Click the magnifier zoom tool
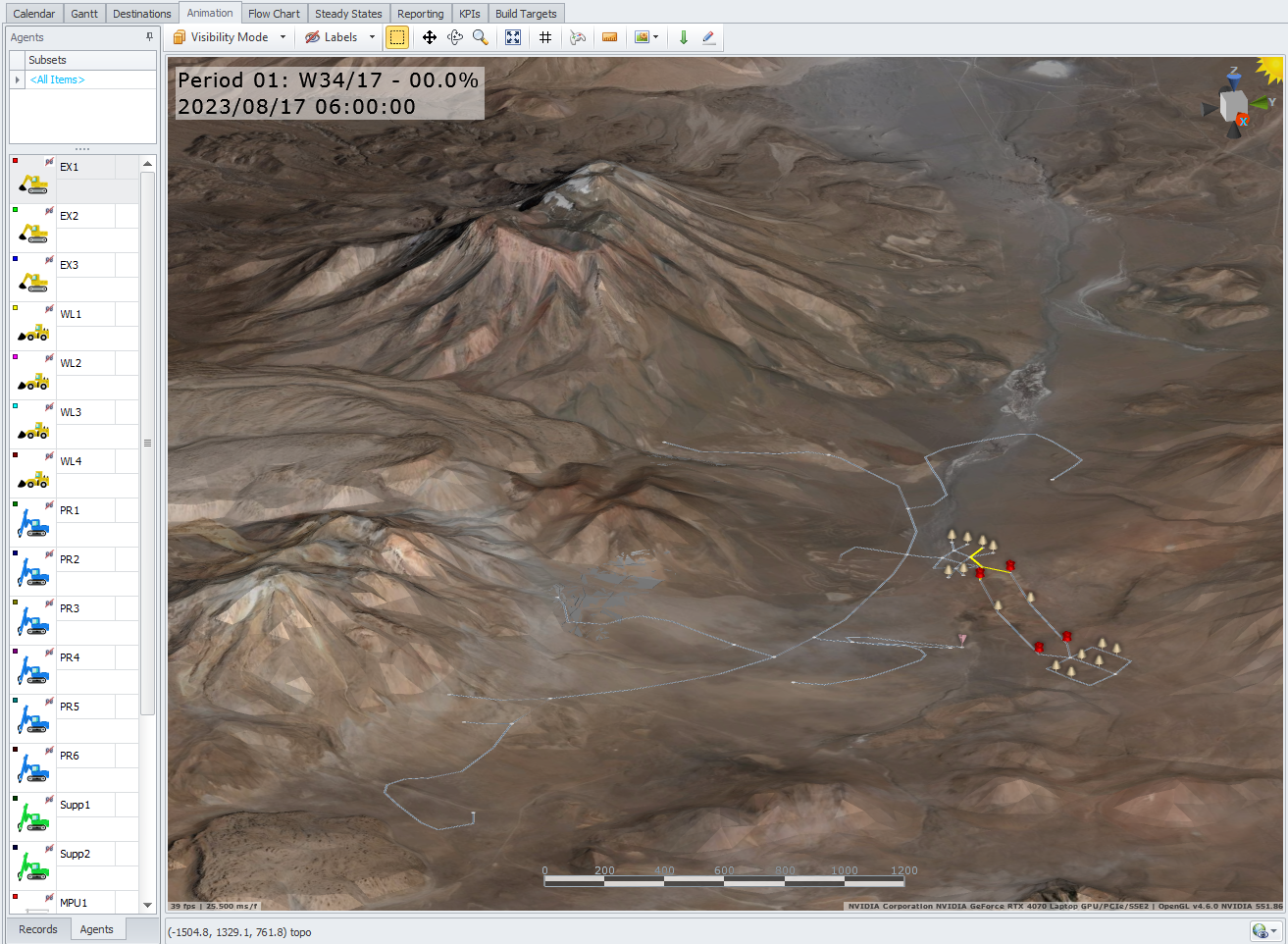This screenshot has width=1288, height=944. tap(481, 37)
